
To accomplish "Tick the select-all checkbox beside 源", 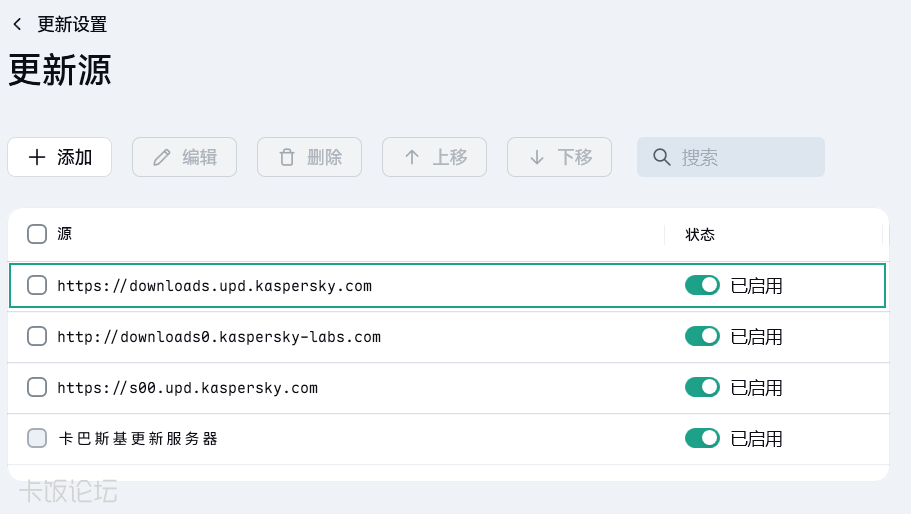I will pos(37,234).
